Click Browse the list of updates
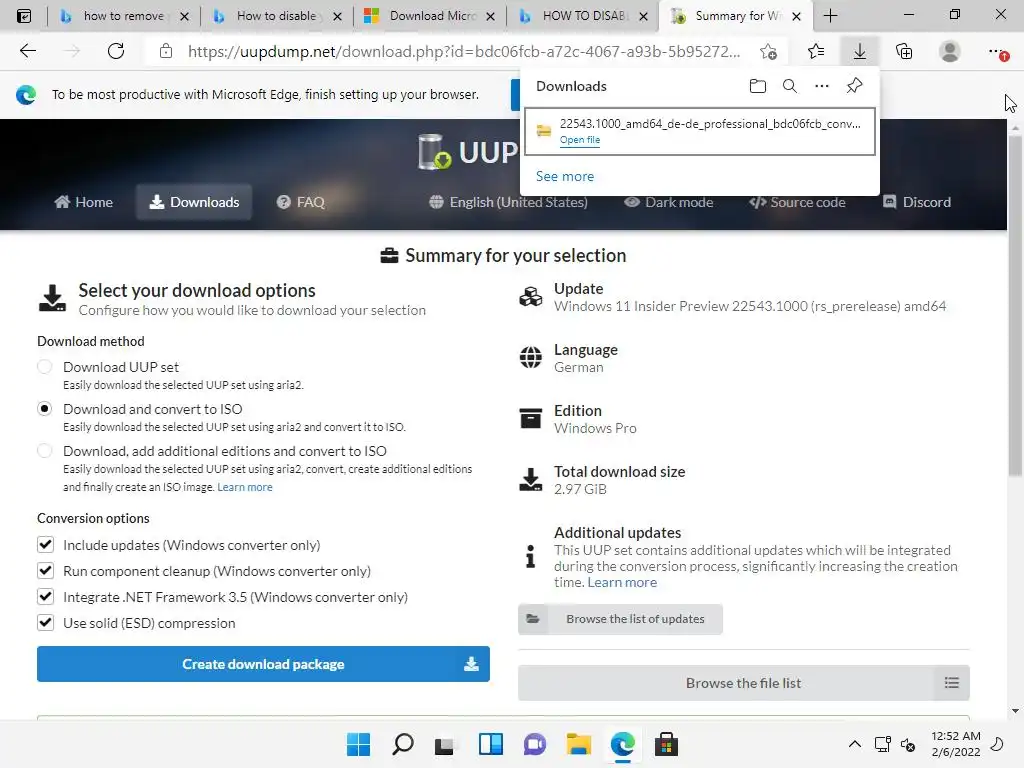The height and width of the screenshot is (768, 1024). (620, 618)
